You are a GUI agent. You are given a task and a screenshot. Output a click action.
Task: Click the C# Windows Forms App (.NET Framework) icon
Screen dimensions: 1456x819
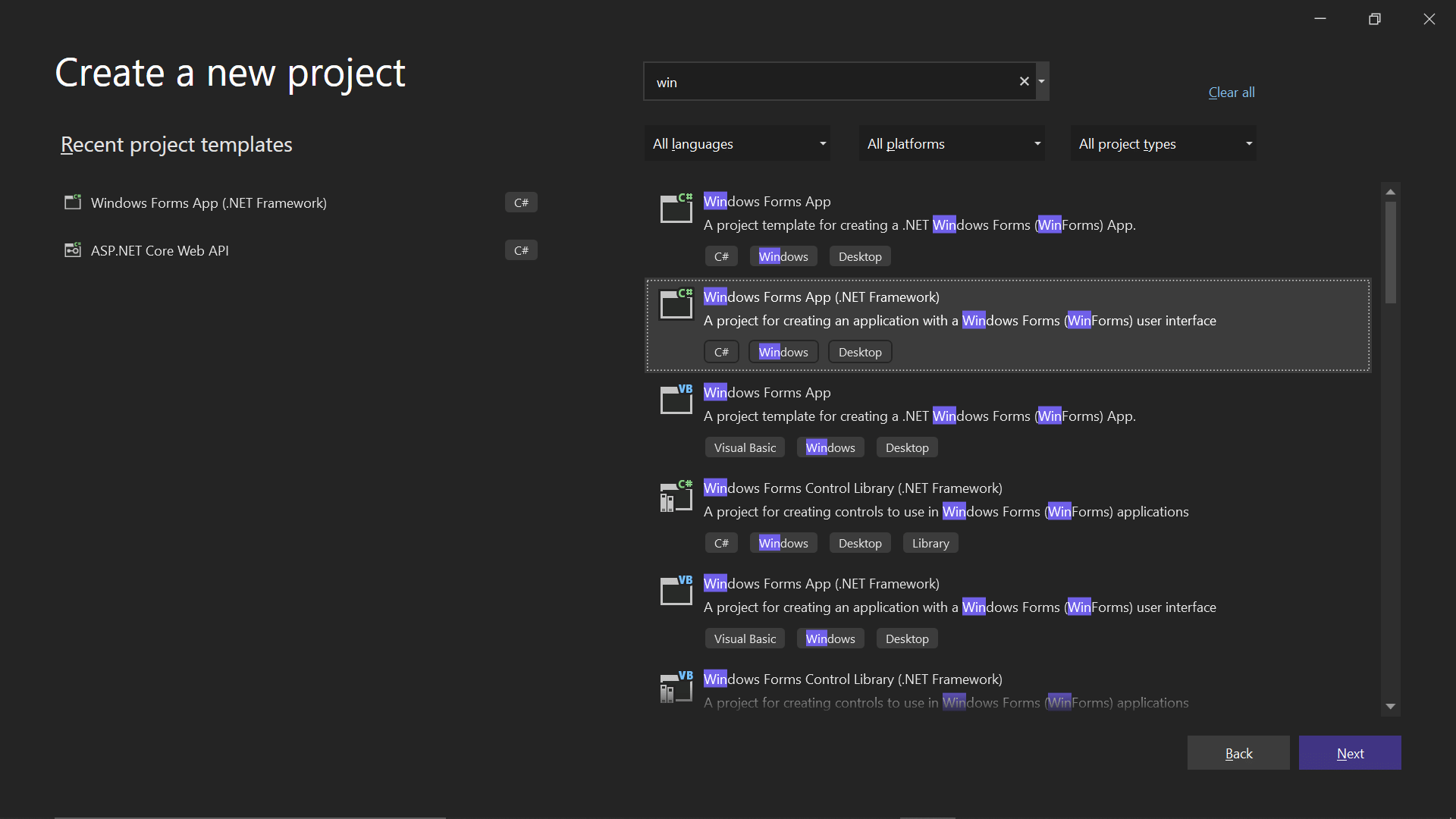pyautogui.click(x=676, y=303)
